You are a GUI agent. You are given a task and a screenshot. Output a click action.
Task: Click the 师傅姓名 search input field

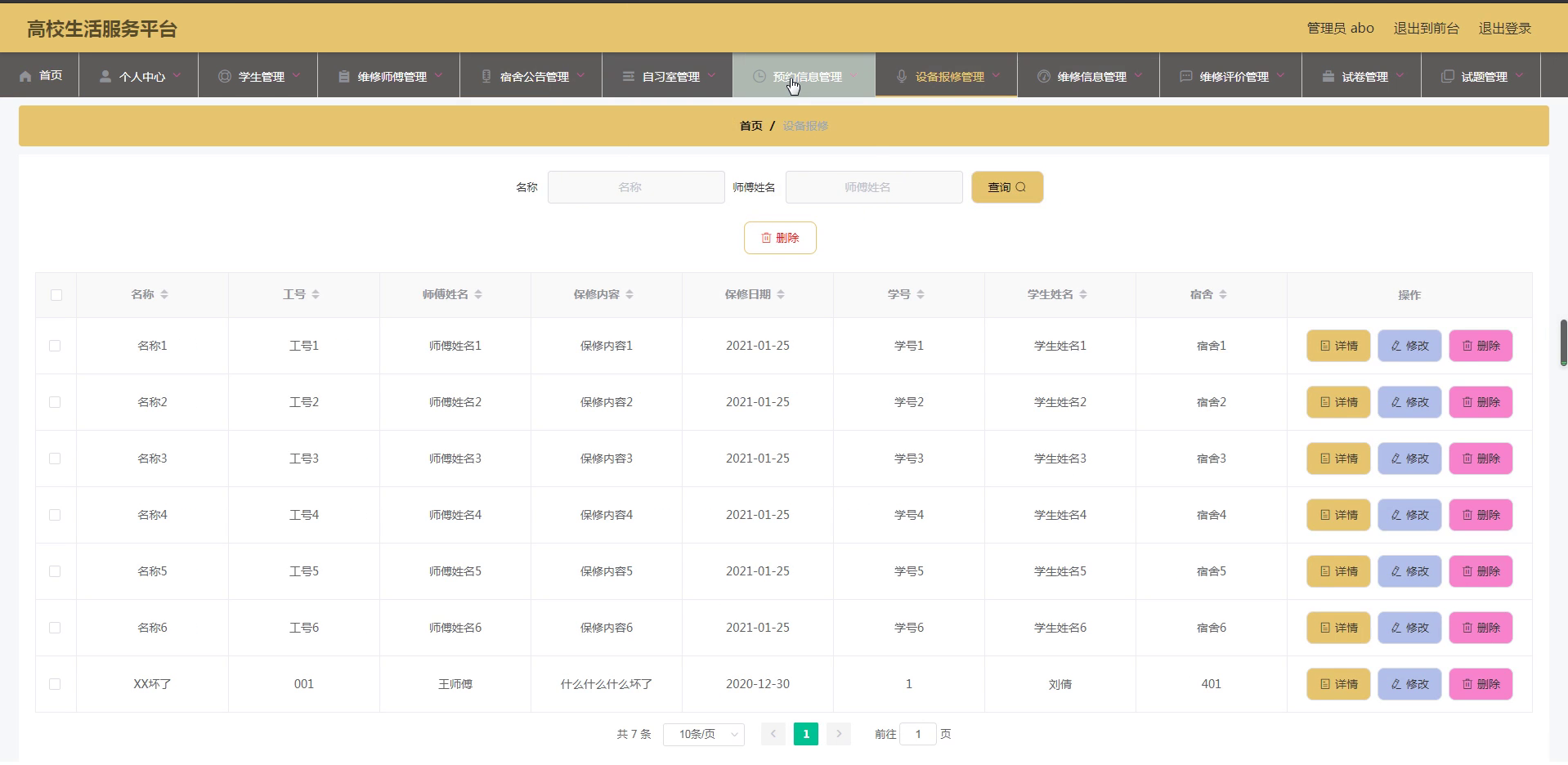(874, 187)
